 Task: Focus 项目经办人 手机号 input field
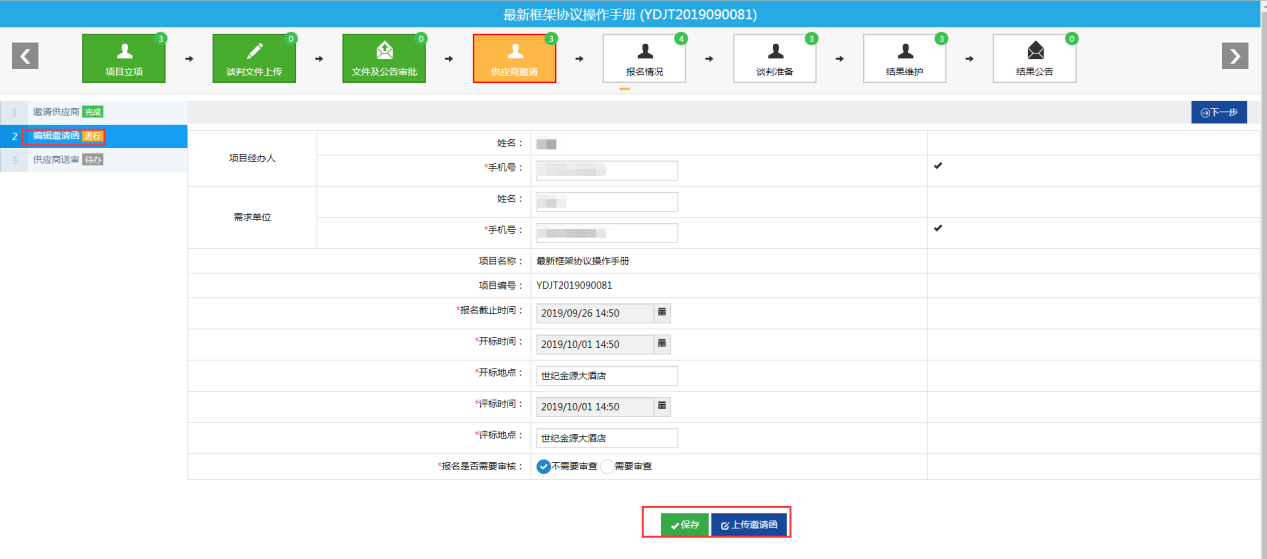(x=606, y=171)
